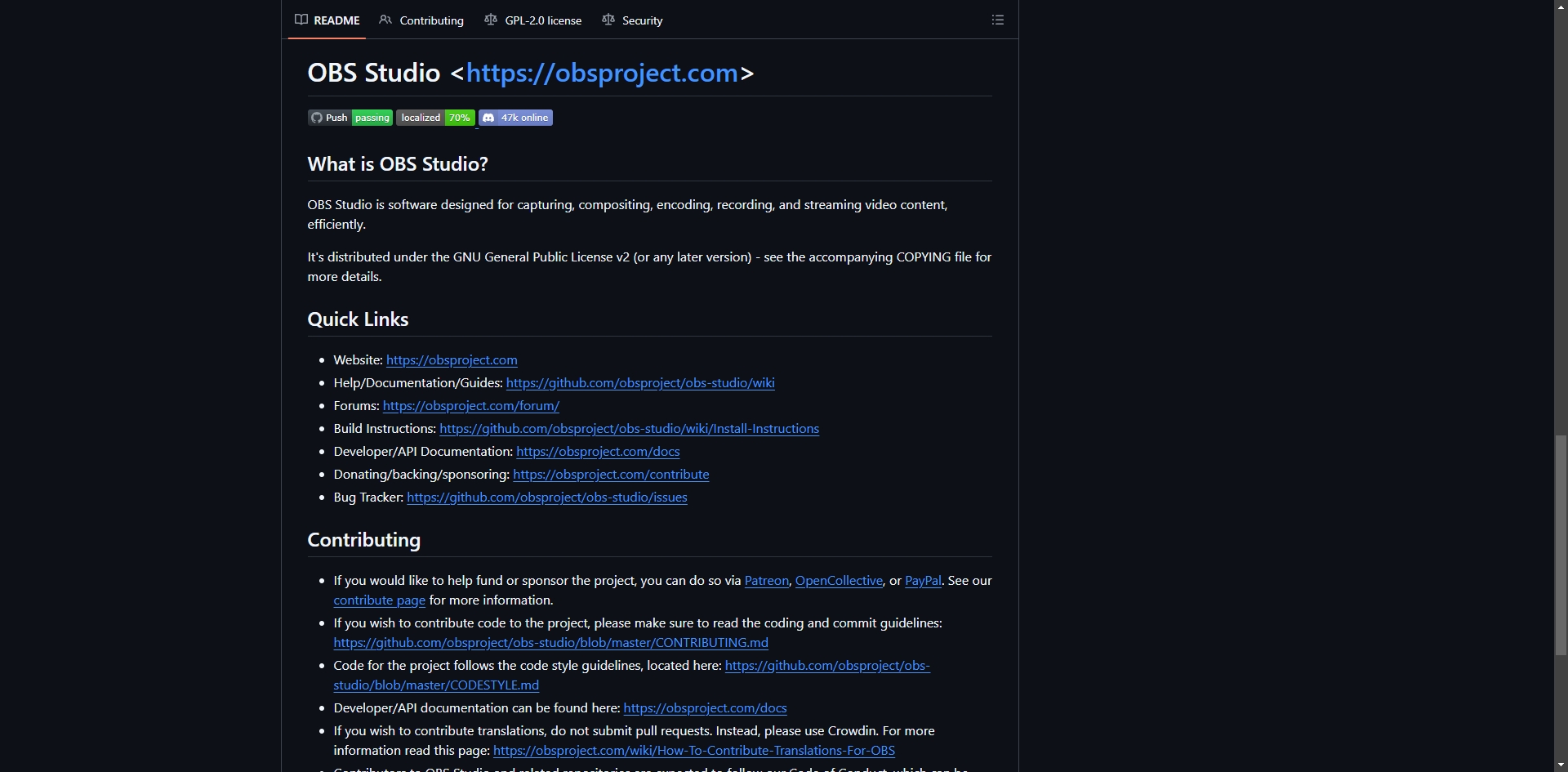Screen dimensions: 1568x772
Task: Click the scrollbar up arrow
Action: click(x=1561, y=6)
